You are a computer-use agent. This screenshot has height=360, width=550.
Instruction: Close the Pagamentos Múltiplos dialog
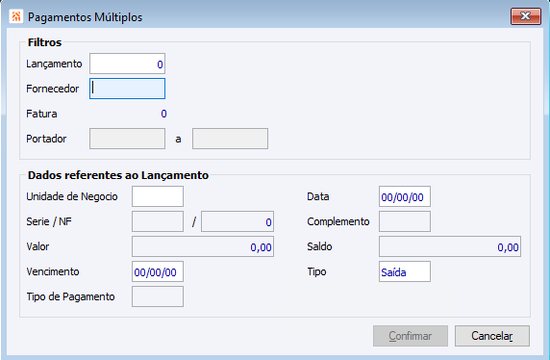pos(525,16)
